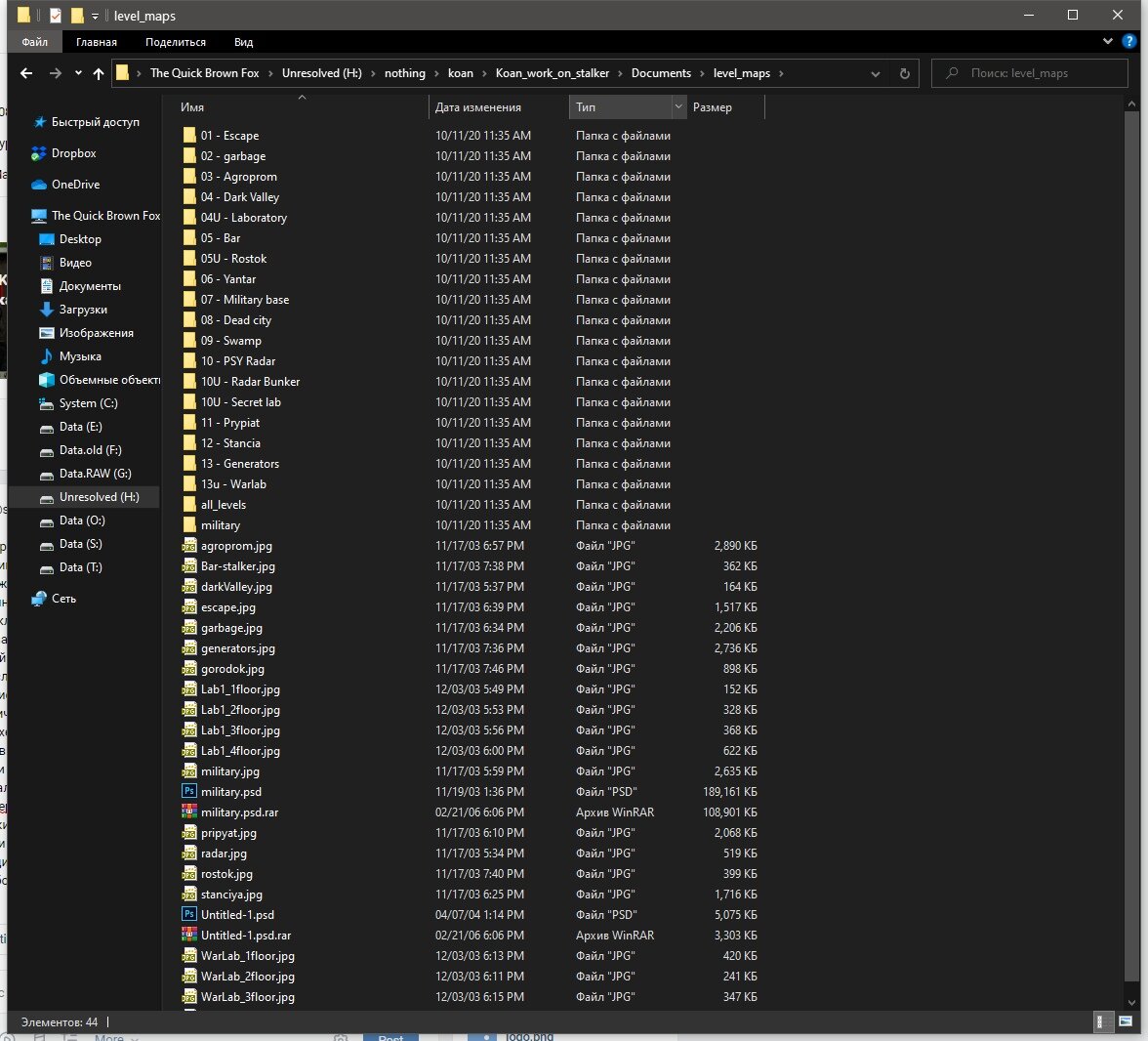The height and width of the screenshot is (1041, 1148).
Task: Go back with the Back arrow
Action: [x=26, y=73]
